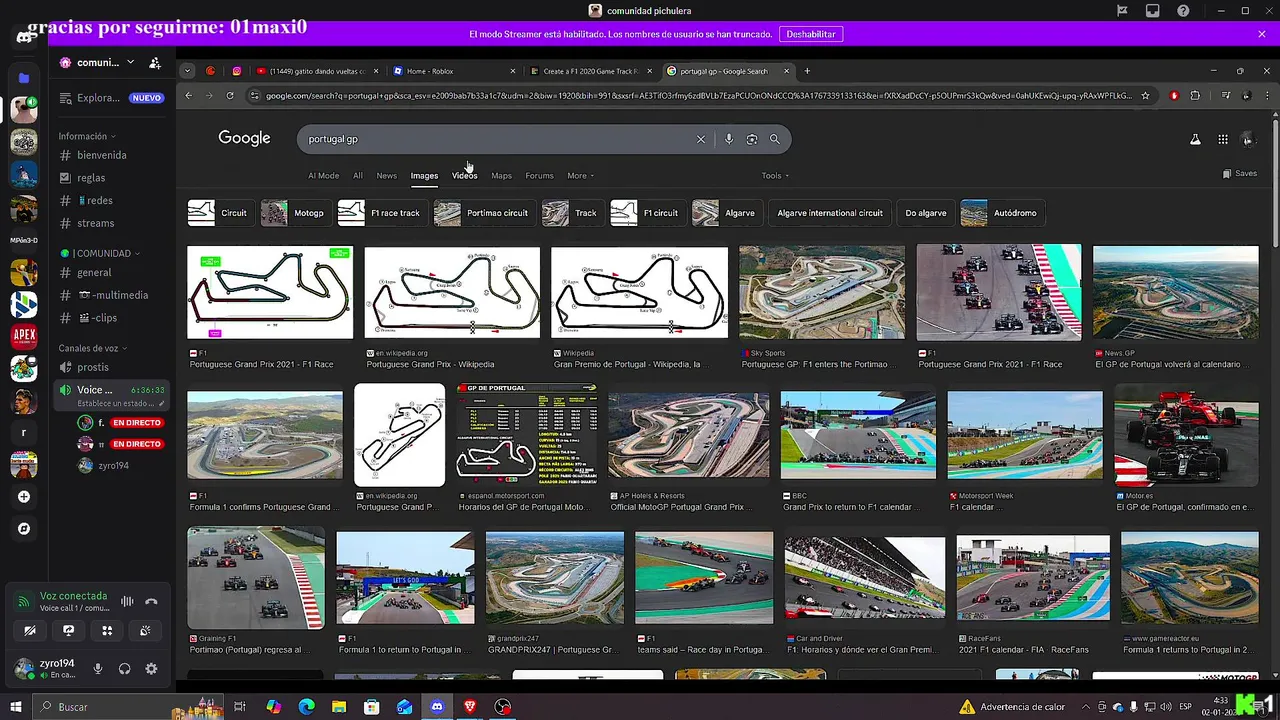1280x720 pixels.
Task: Open Discord from the Windows taskbar
Action: click(x=437, y=707)
